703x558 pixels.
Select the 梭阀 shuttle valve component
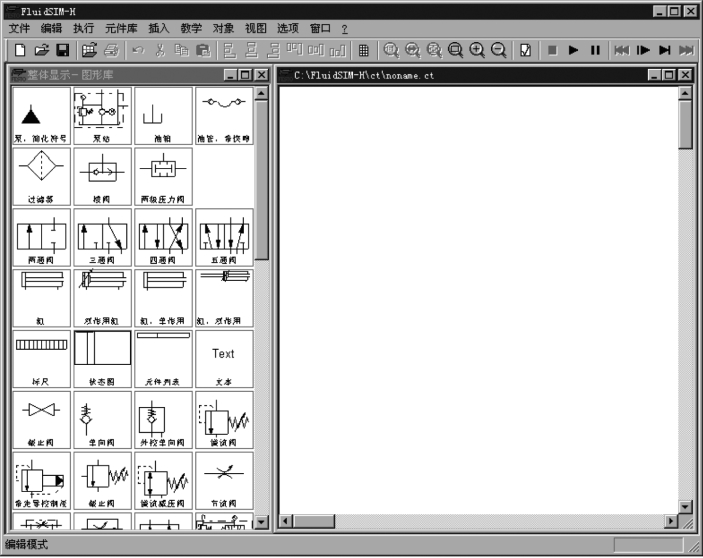pyautogui.click(x=102, y=177)
